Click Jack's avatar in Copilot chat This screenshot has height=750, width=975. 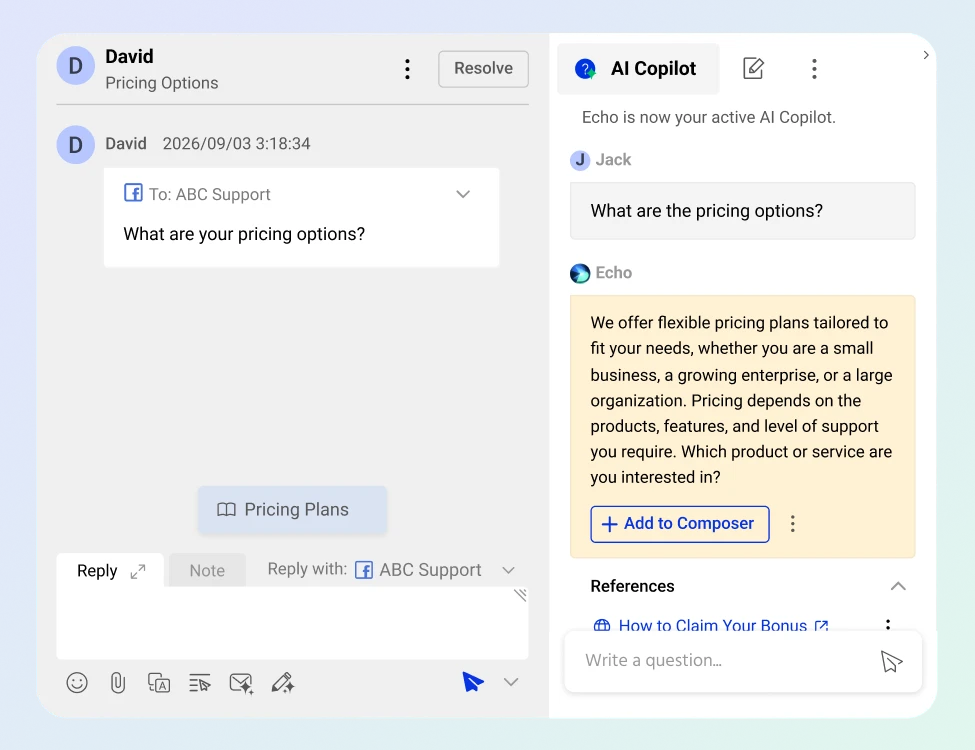[x=580, y=160]
